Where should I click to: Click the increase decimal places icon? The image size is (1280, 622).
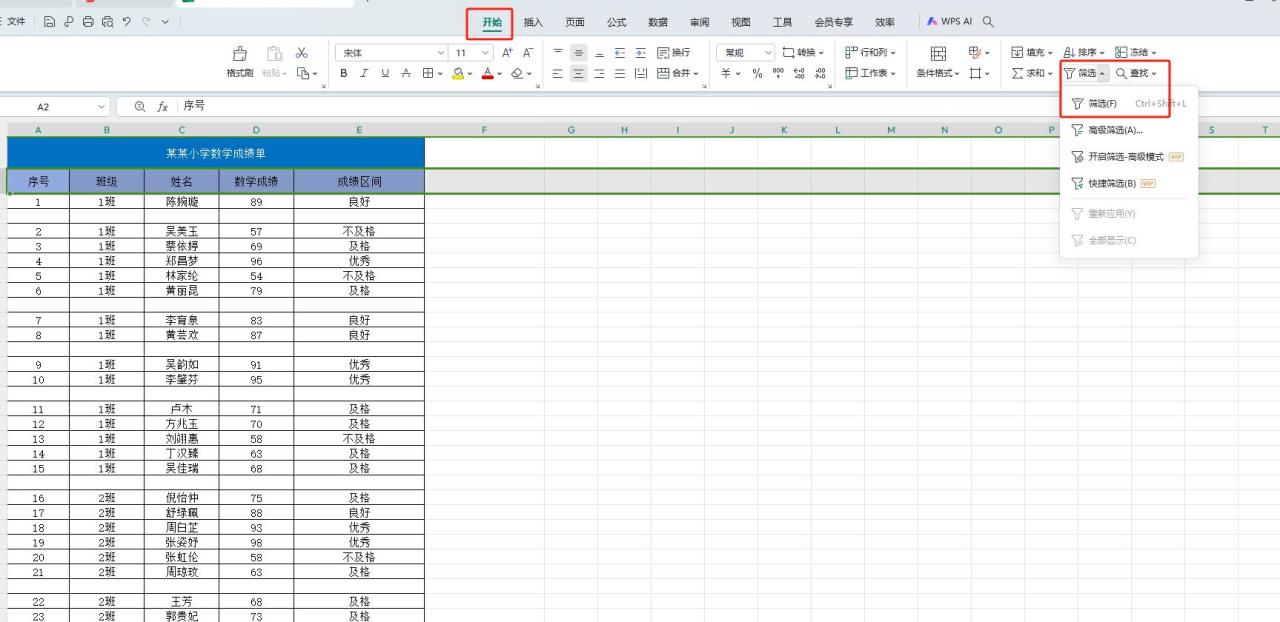pos(799,73)
